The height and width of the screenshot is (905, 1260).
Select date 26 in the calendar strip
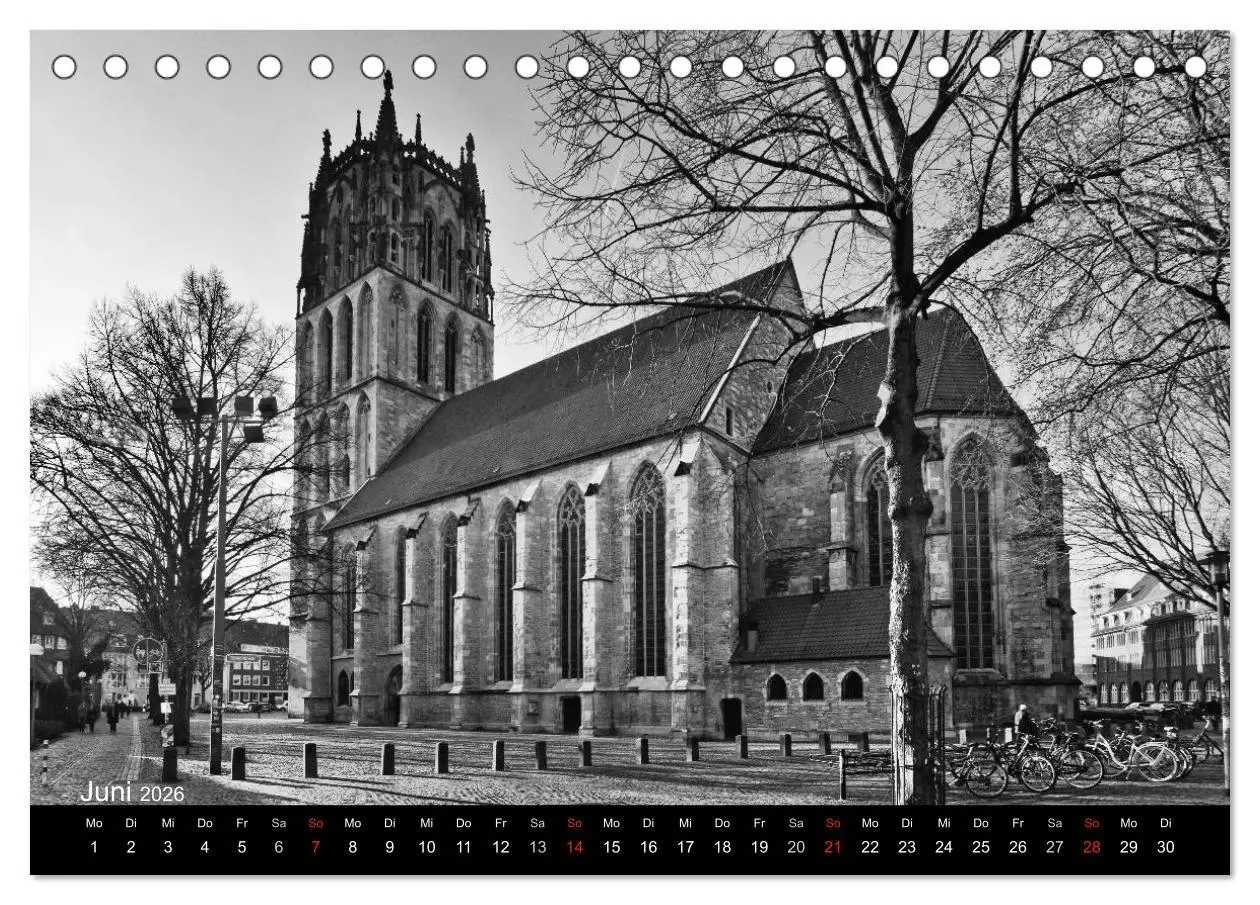tap(1018, 847)
